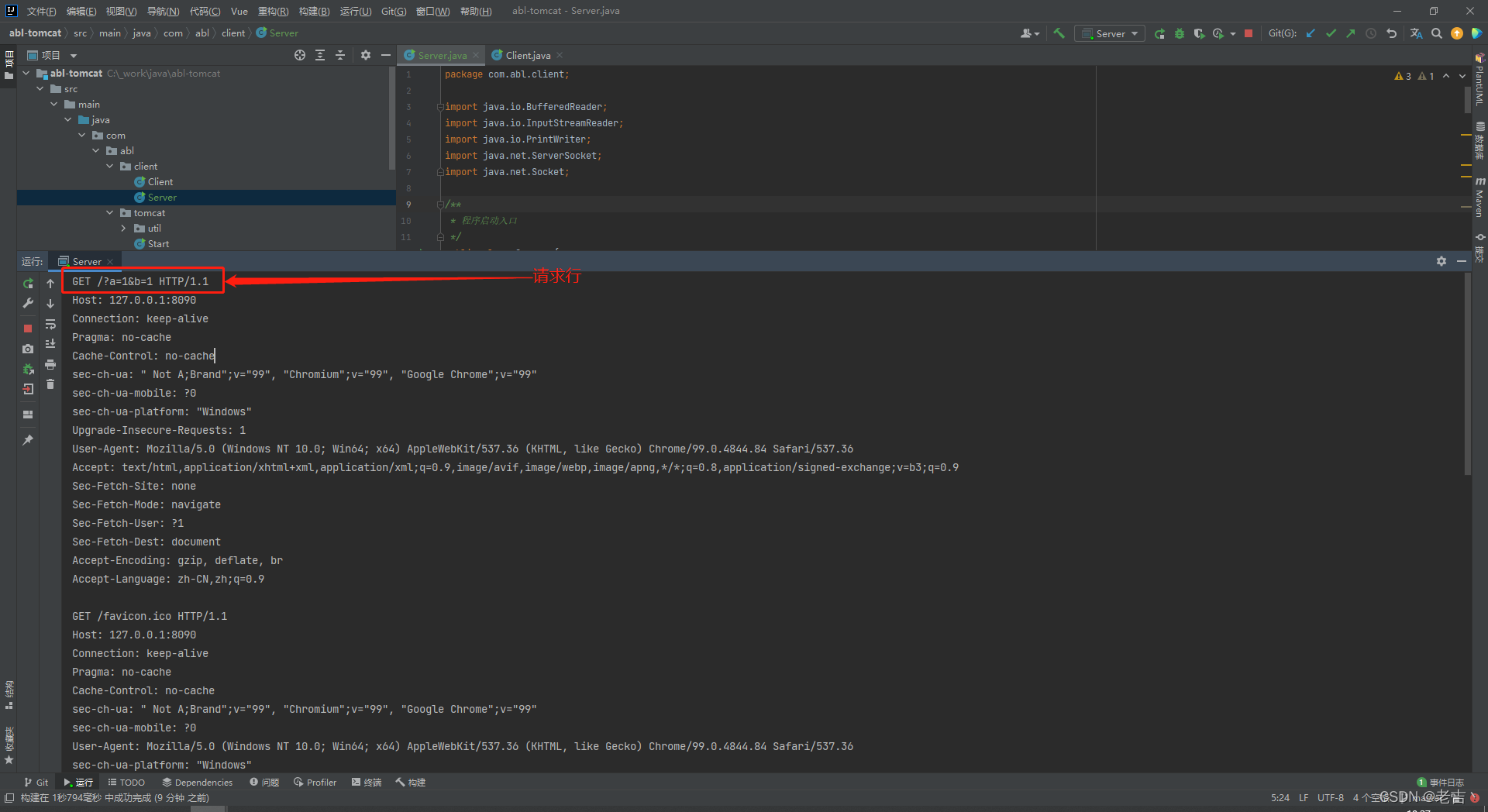Start debugging with the bug icon
Image resolution: width=1488 pixels, height=812 pixels.
coord(1180,33)
